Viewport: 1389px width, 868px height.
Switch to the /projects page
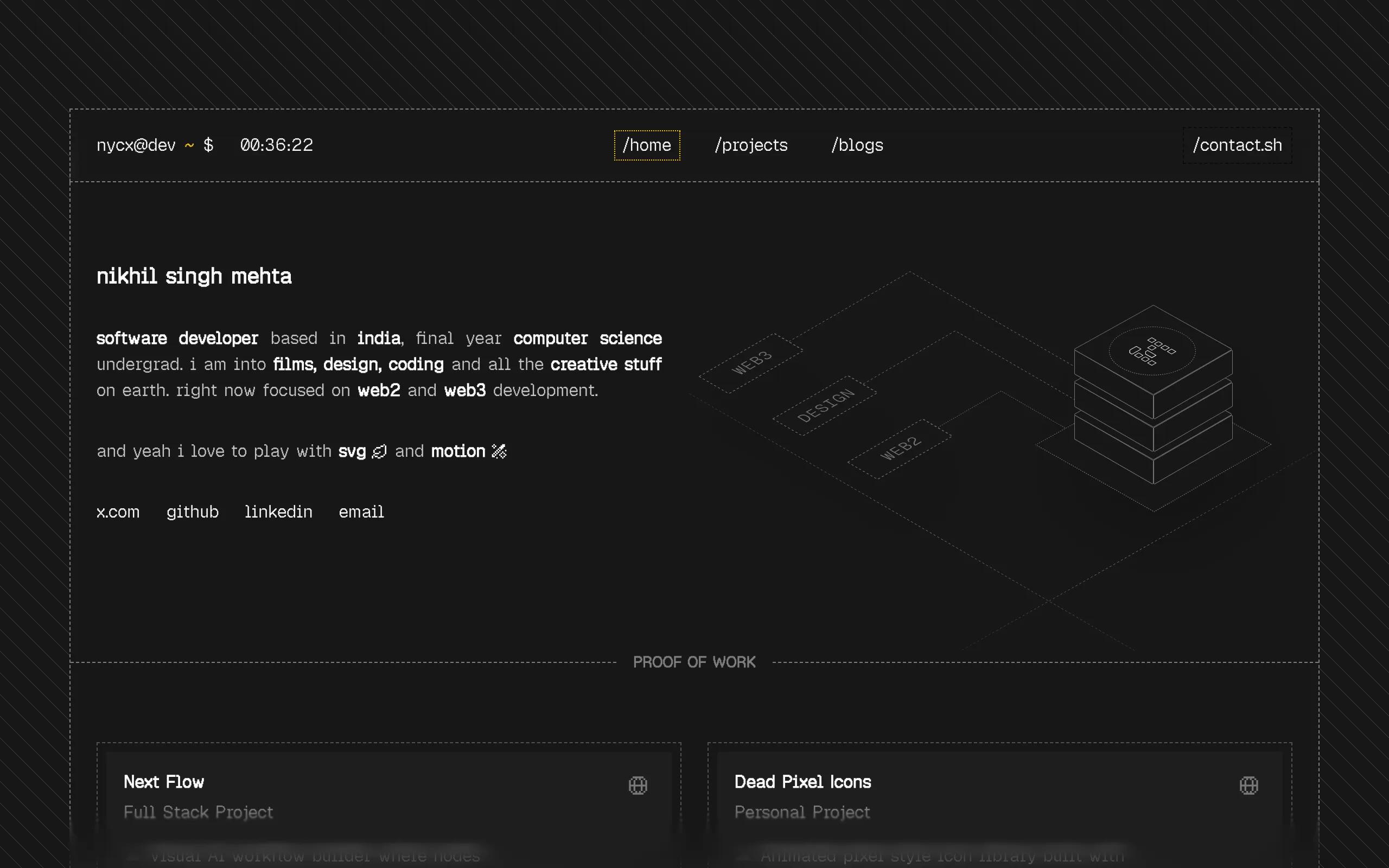pos(751,145)
